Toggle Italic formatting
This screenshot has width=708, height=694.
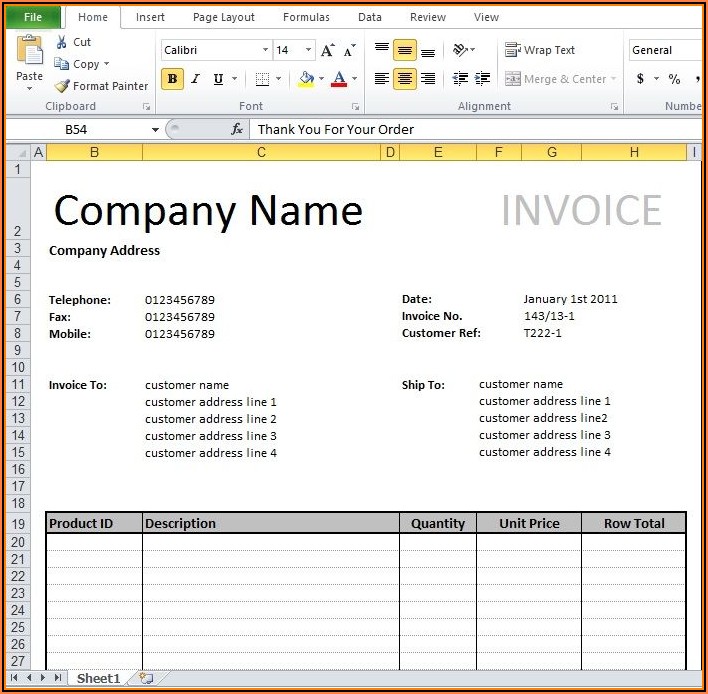(x=195, y=79)
